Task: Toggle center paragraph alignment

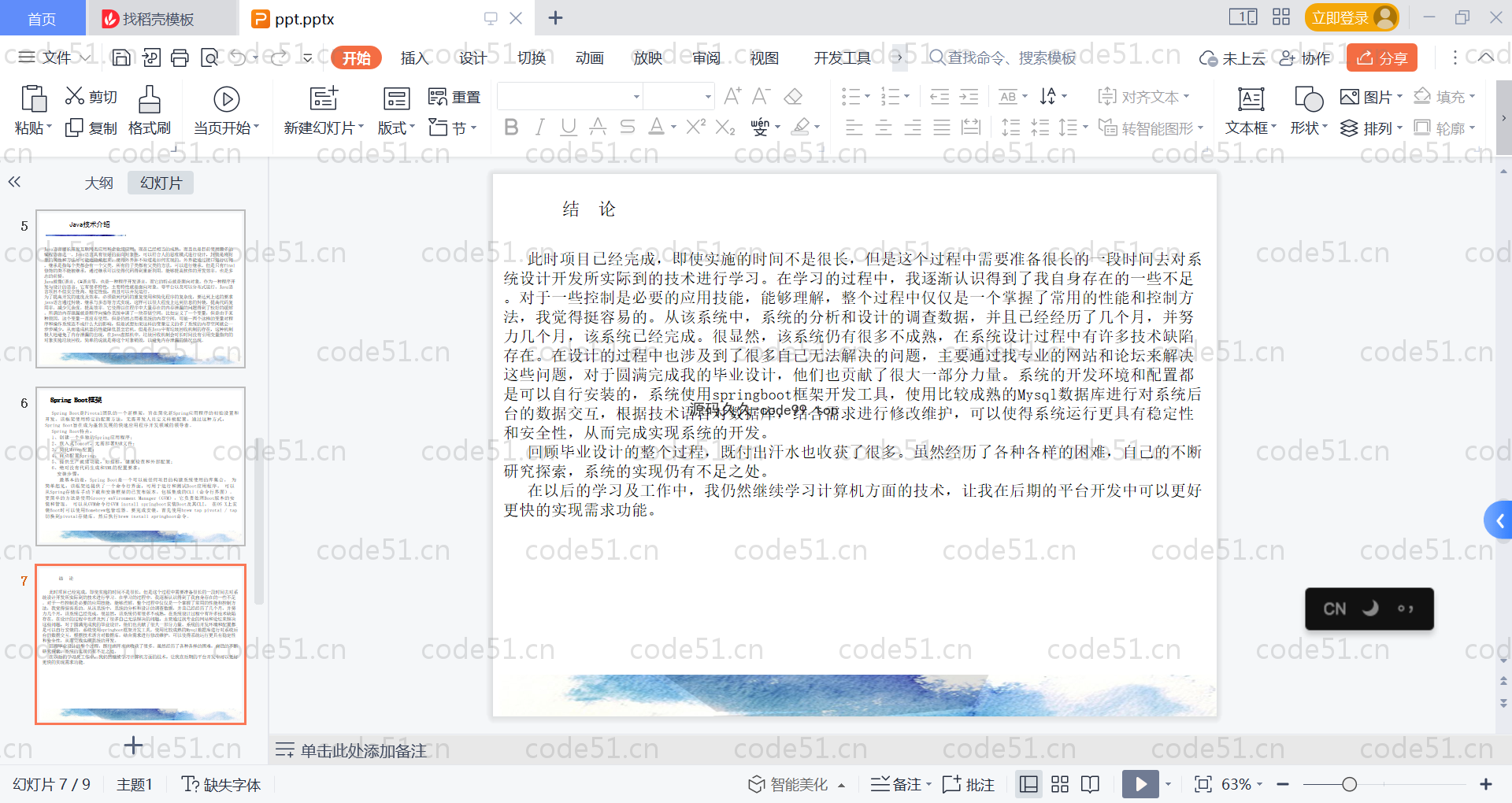Action: 884,127
